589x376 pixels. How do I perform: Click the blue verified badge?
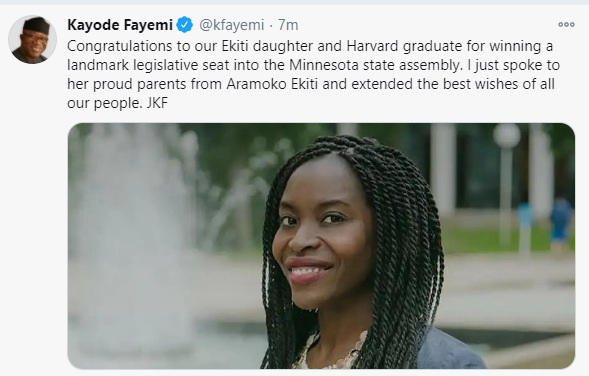pos(184,25)
